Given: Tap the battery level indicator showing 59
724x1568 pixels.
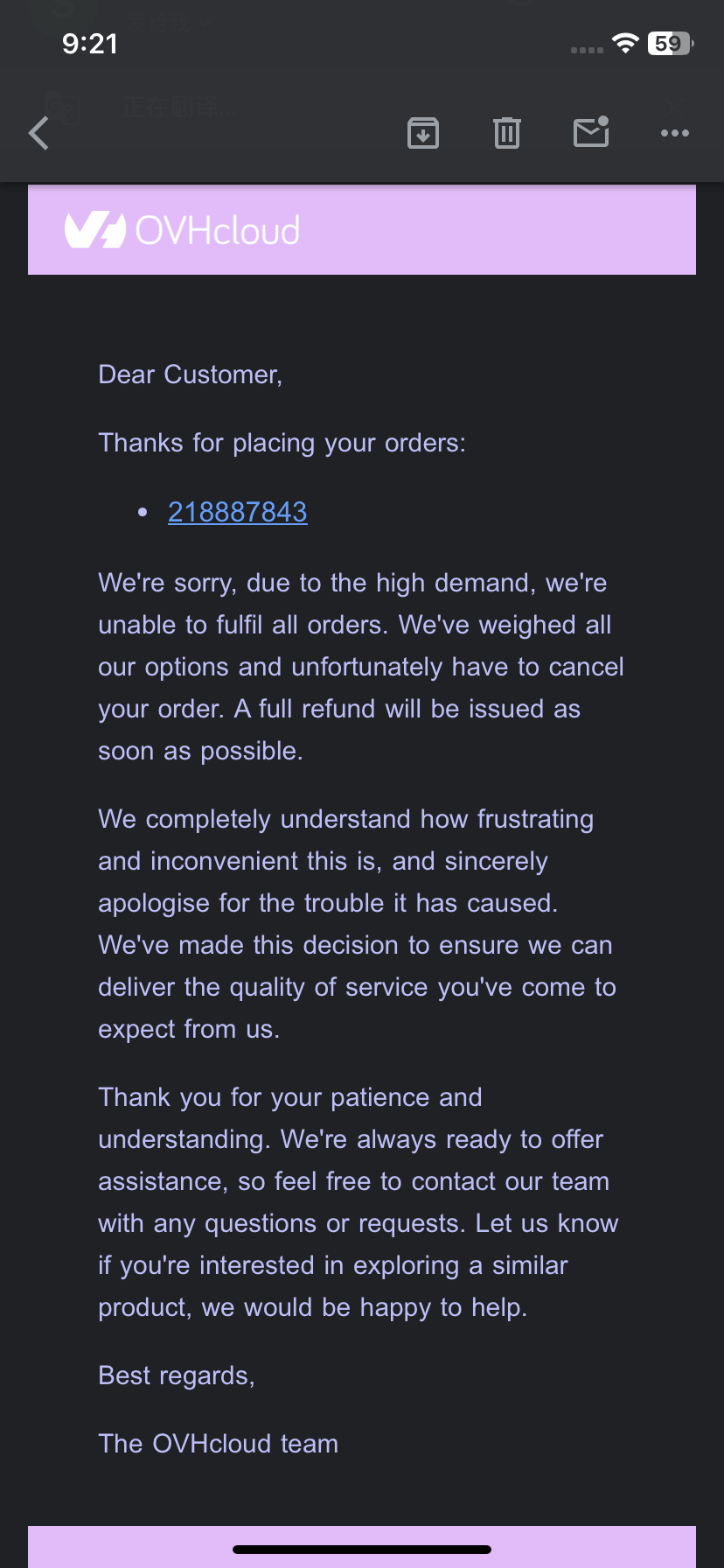Looking at the screenshot, I should 670,44.
